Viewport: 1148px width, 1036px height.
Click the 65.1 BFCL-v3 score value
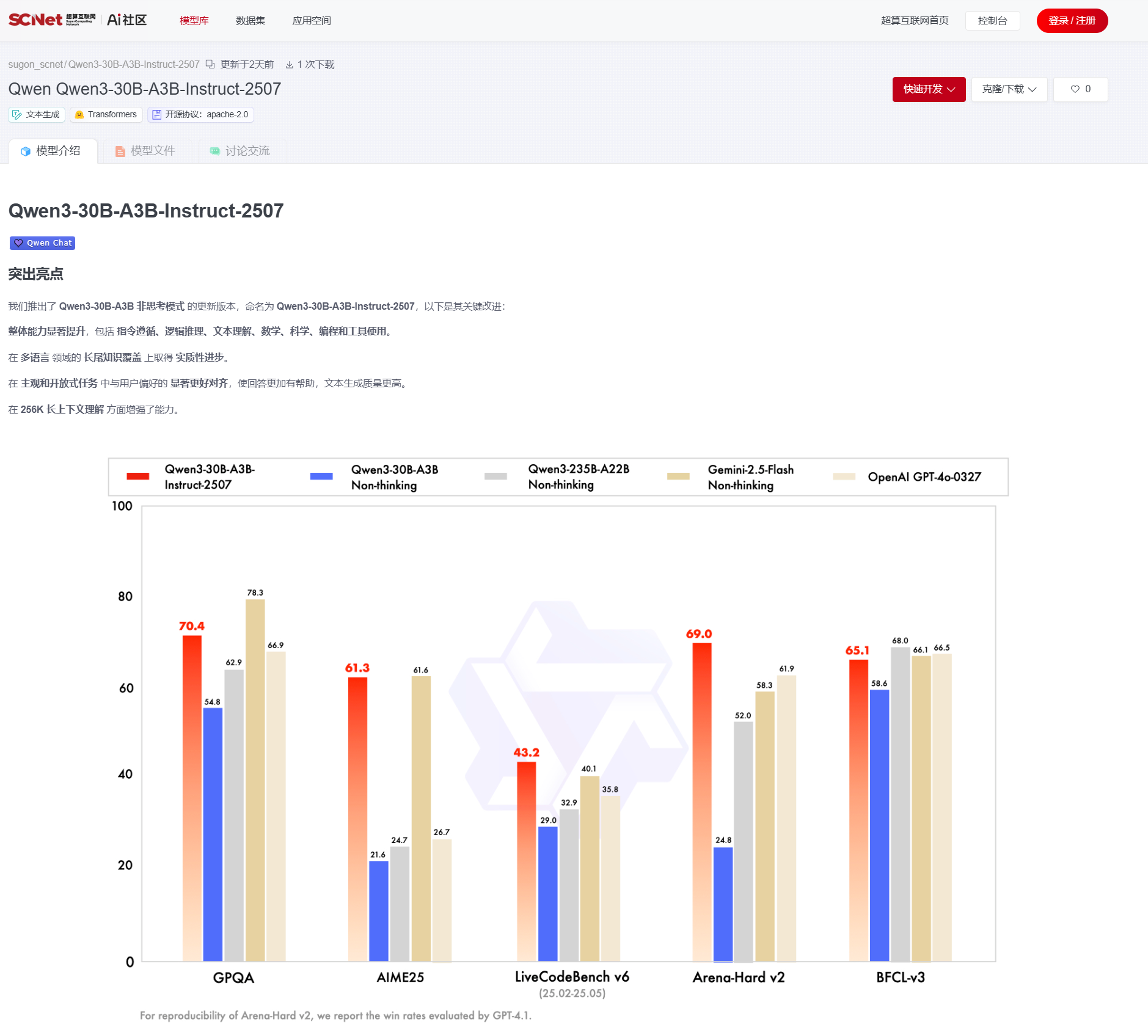coord(858,651)
